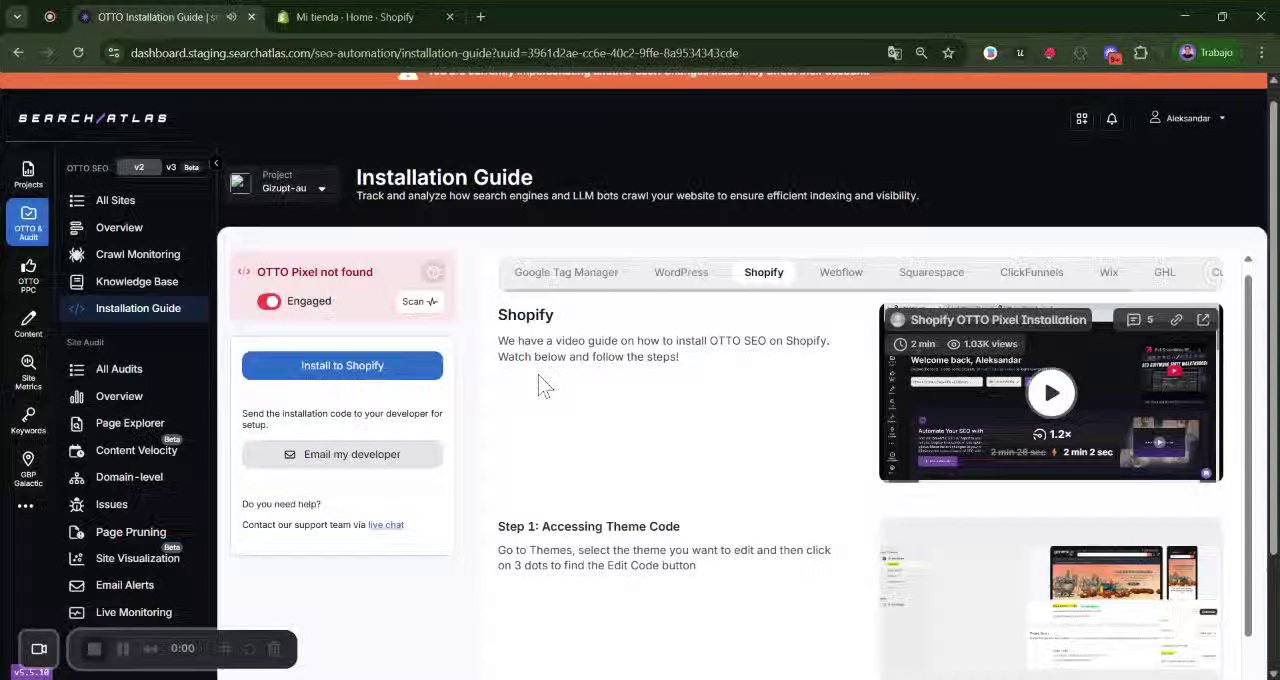
Task: Switch OTTO SEO to v3 Beta
Action: tap(182, 167)
